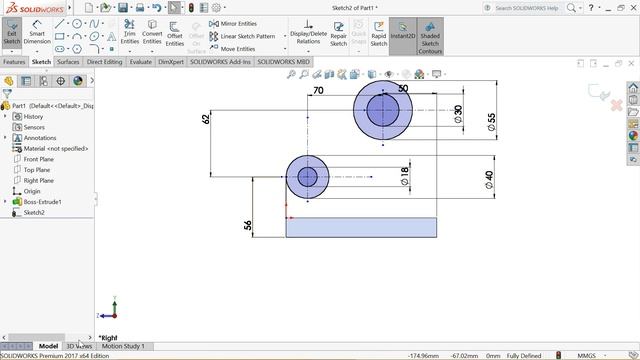Click the Print icon
This screenshot has width=640, height=360.
[x=140, y=7]
